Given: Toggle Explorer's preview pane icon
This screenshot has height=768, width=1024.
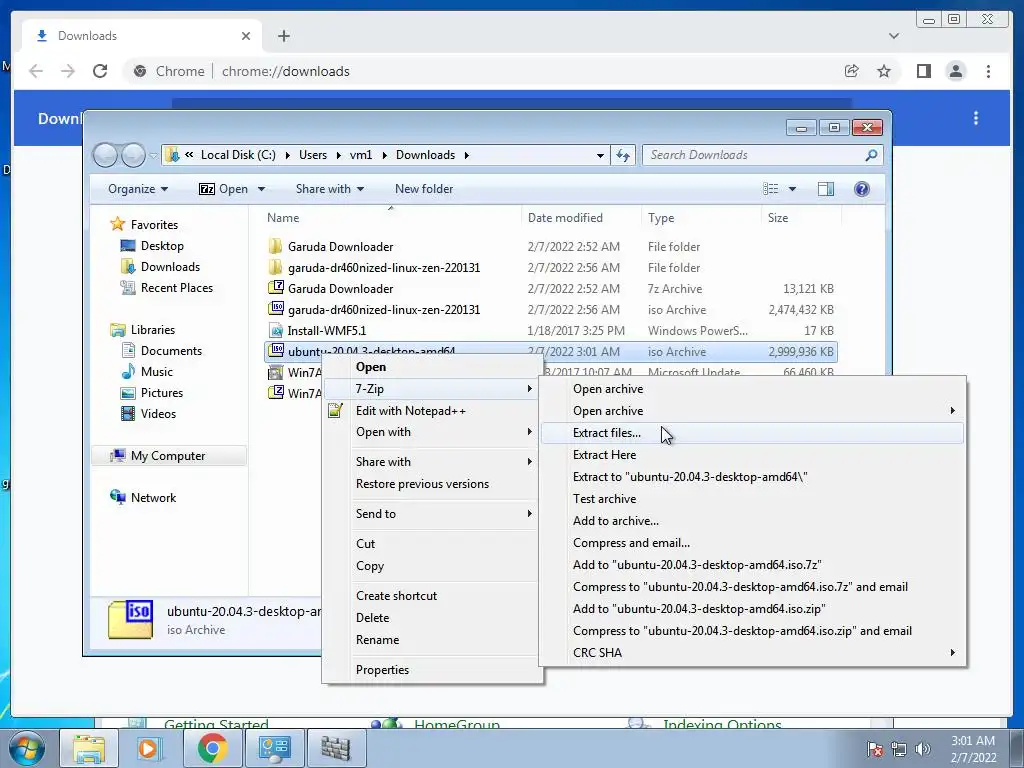Looking at the screenshot, I should [825, 189].
